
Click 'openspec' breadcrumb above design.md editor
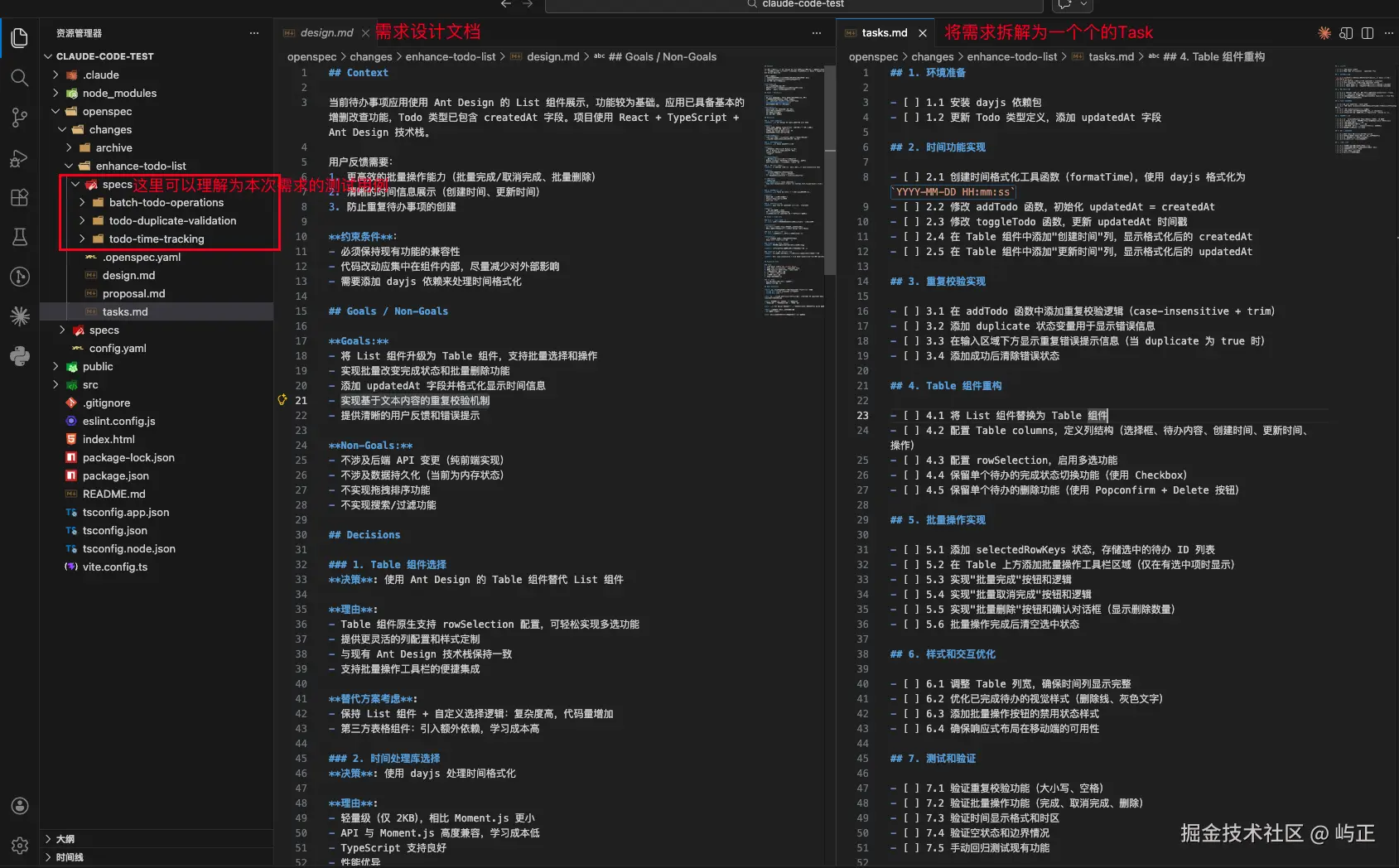tap(312, 56)
